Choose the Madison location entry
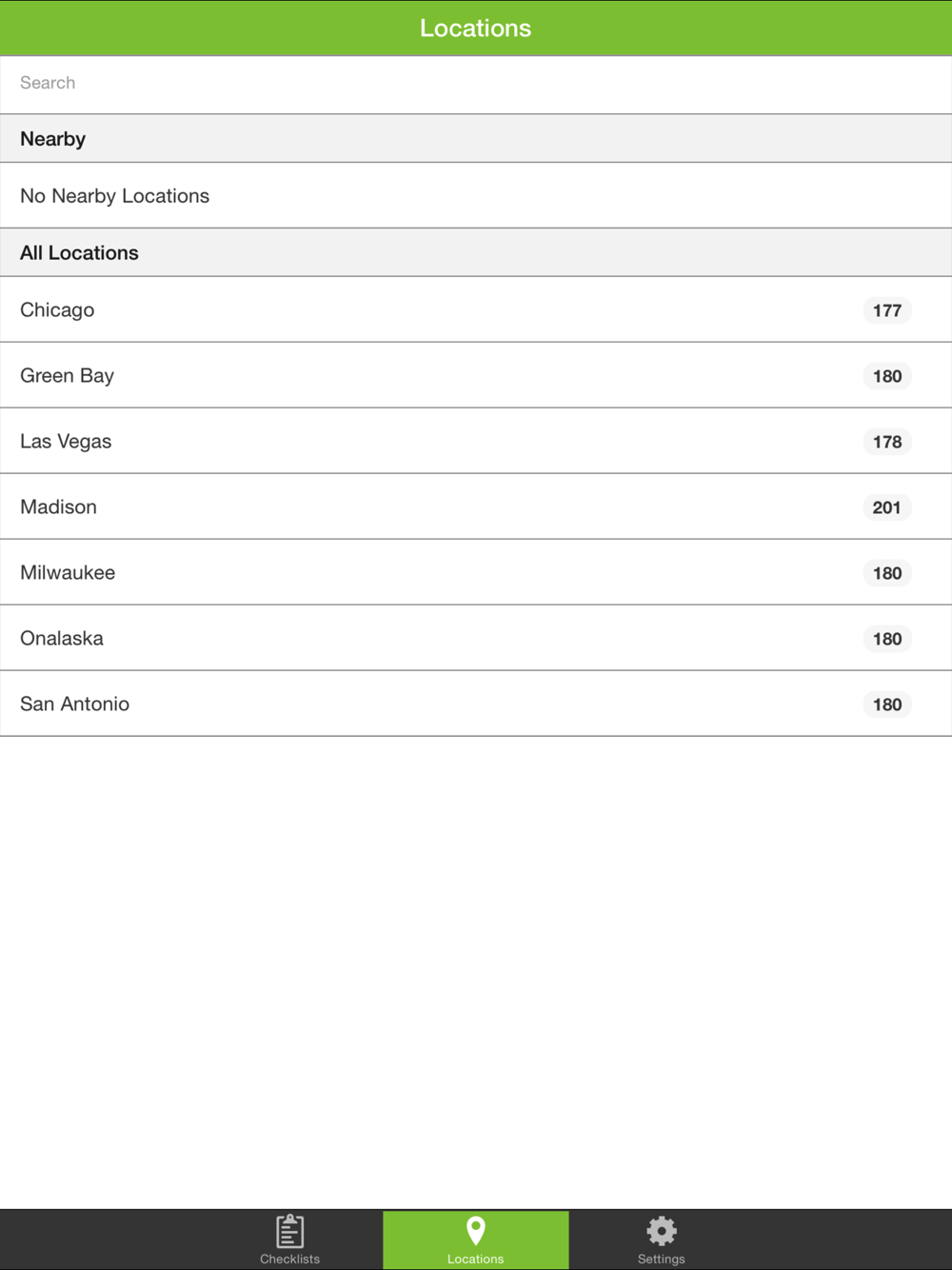Viewport: 952px width, 1270px height. pyautogui.click(x=476, y=506)
